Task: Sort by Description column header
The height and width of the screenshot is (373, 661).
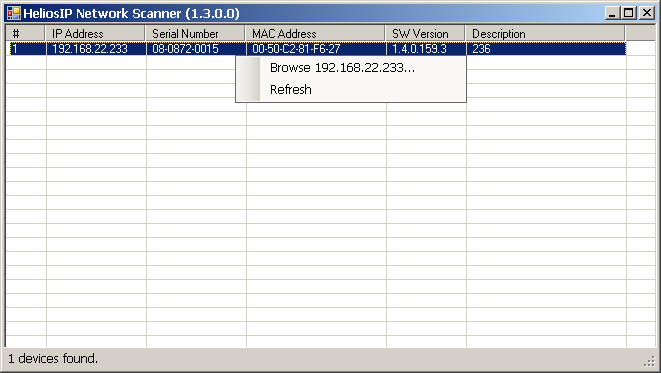Action: point(545,33)
